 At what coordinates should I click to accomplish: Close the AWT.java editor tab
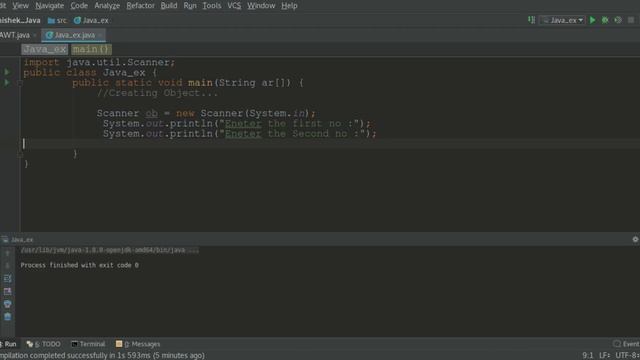point(35,36)
